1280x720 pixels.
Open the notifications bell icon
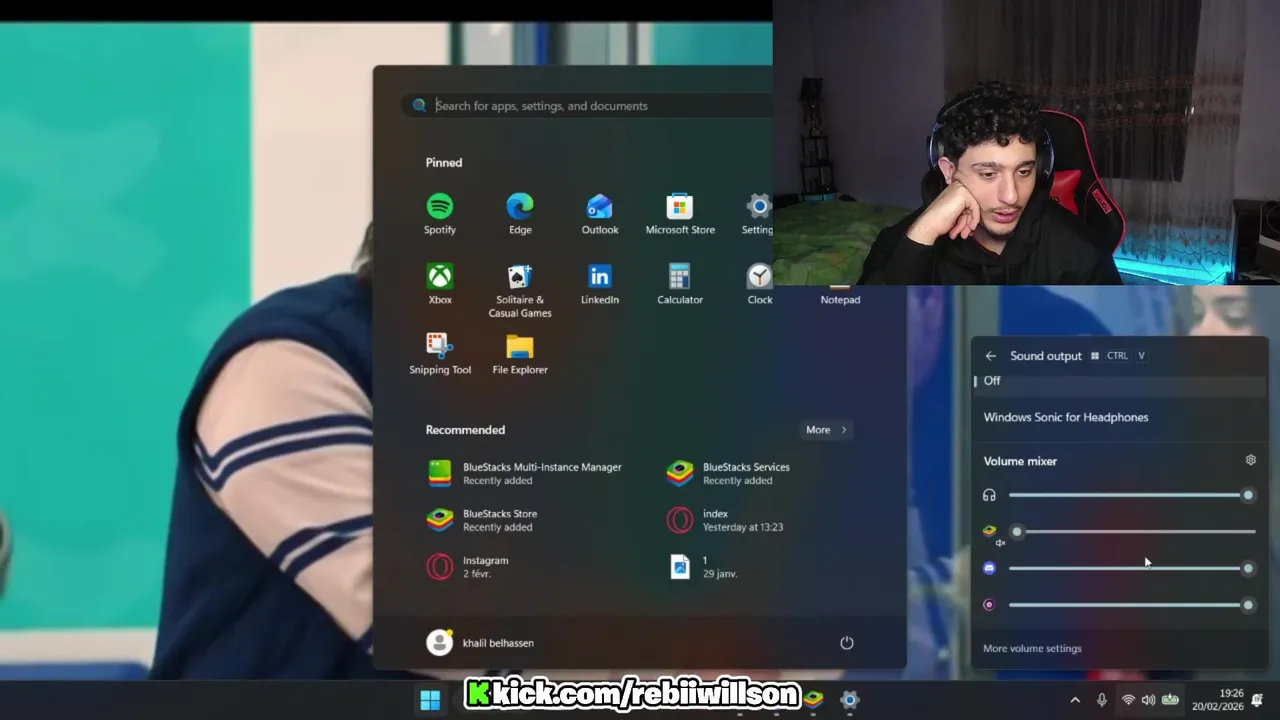point(1258,700)
